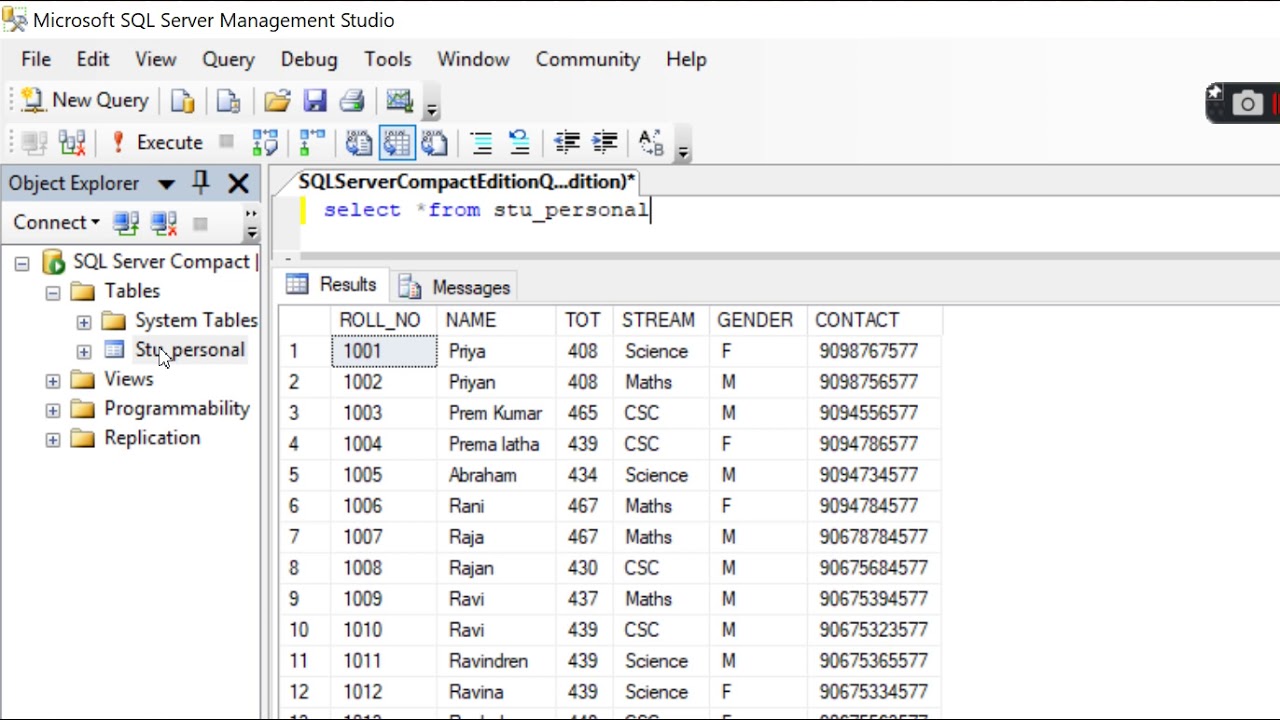Click the STREAM column header
The width and height of the screenshot is (1280, 720).
point(661,320)
